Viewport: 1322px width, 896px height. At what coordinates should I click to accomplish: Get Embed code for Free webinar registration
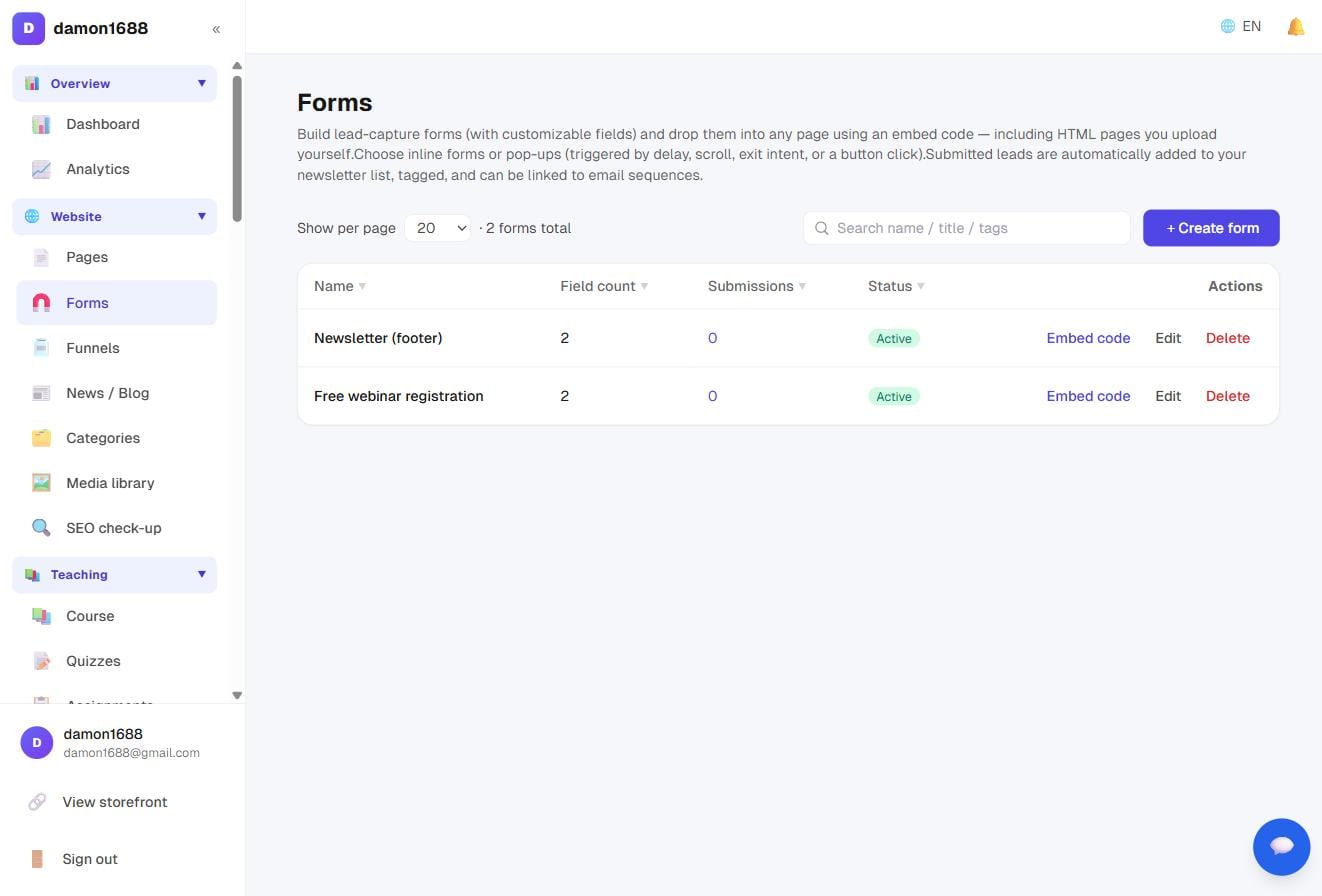coord(1088,396)
